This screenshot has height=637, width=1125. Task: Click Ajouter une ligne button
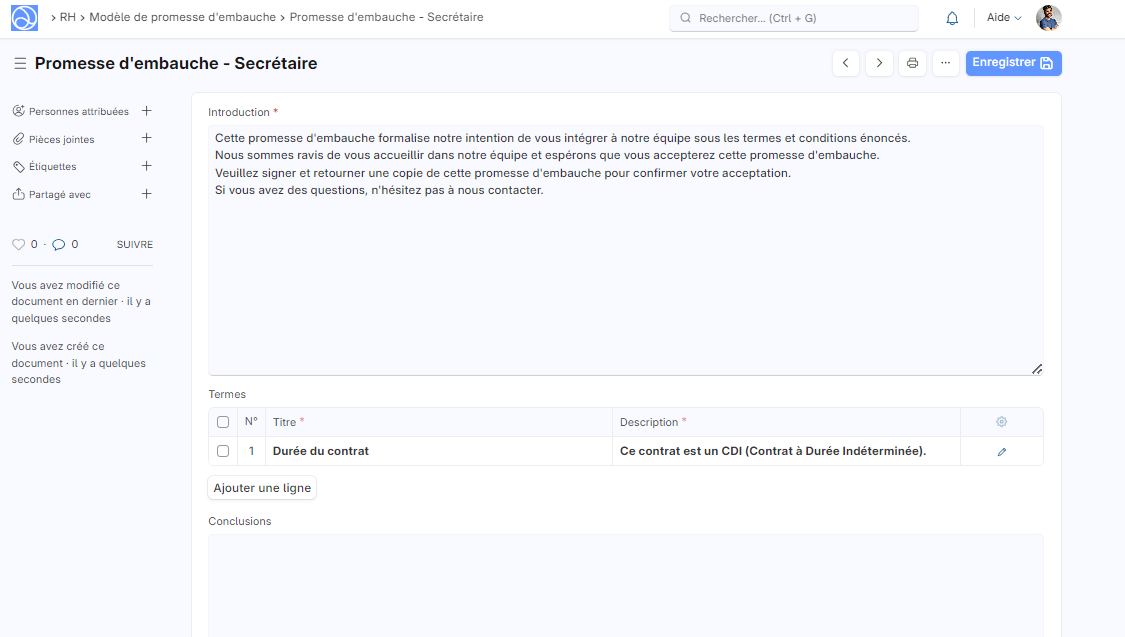pyautogui.click(x=262, y=488)
